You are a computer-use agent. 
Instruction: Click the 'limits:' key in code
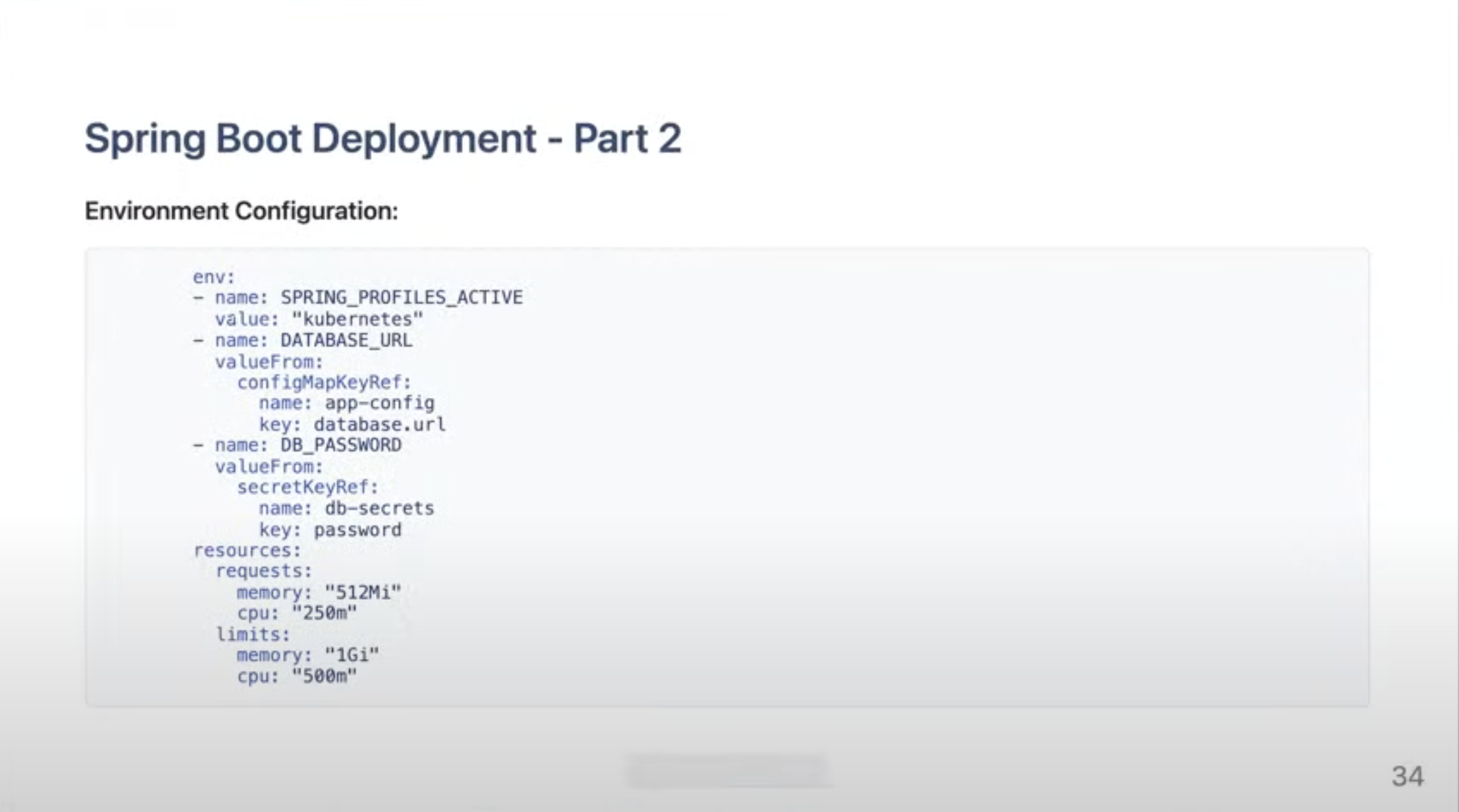point(253,634)
